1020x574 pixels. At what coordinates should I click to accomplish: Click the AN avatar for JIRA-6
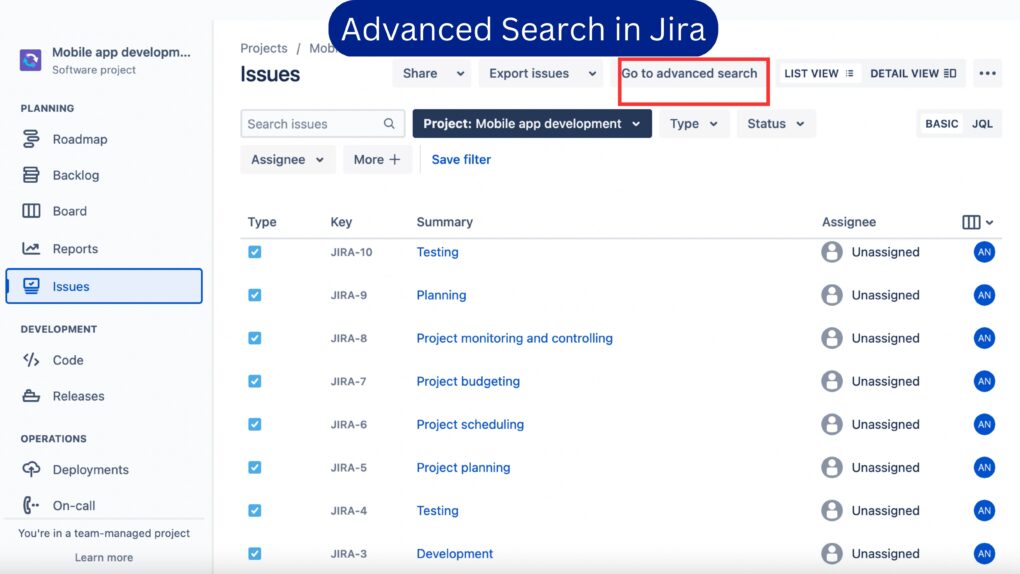(984, 424)
